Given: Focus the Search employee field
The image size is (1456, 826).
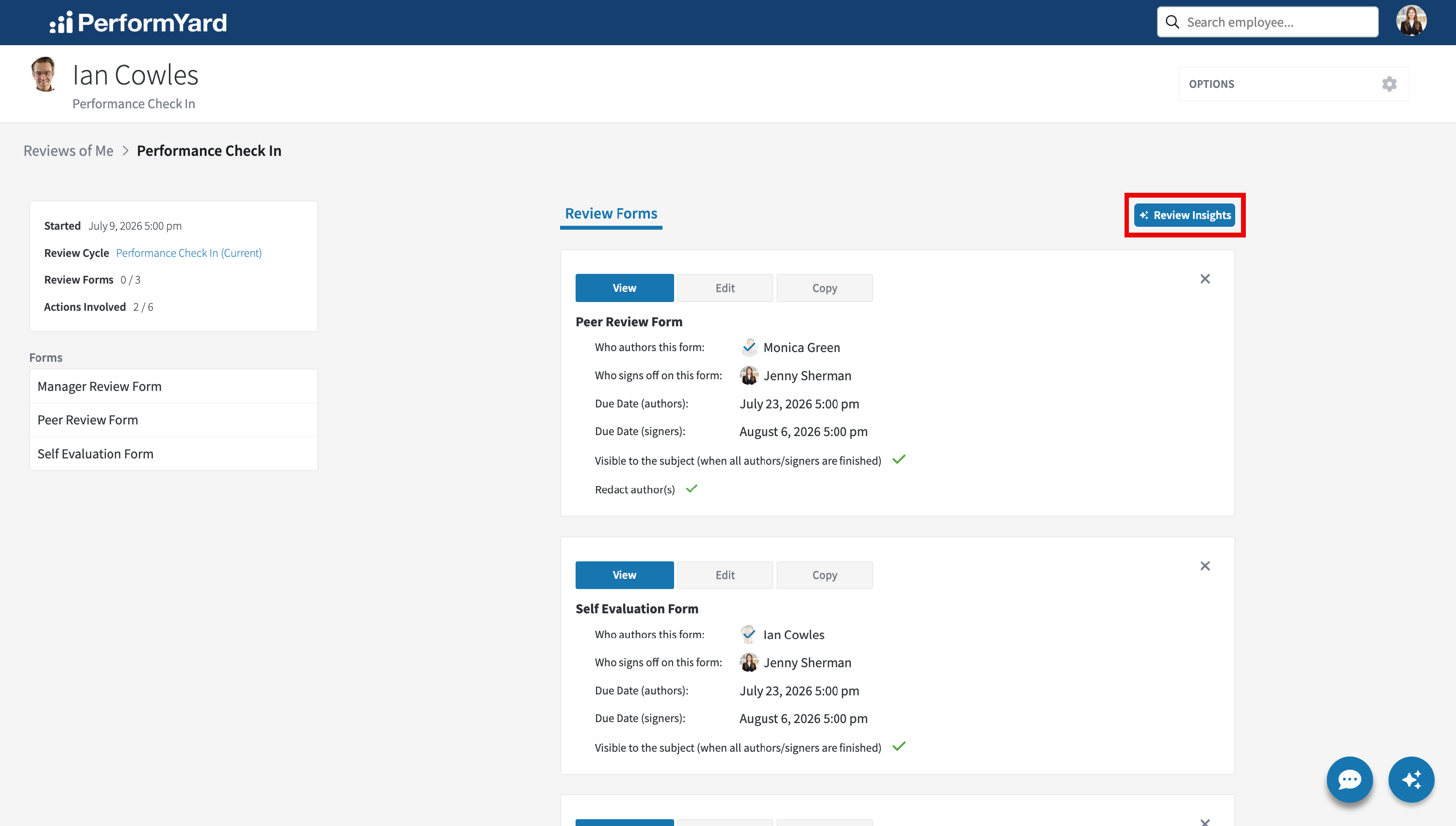Looking at the screenshot, I should pyautogui.click(x=1268, y=22).
